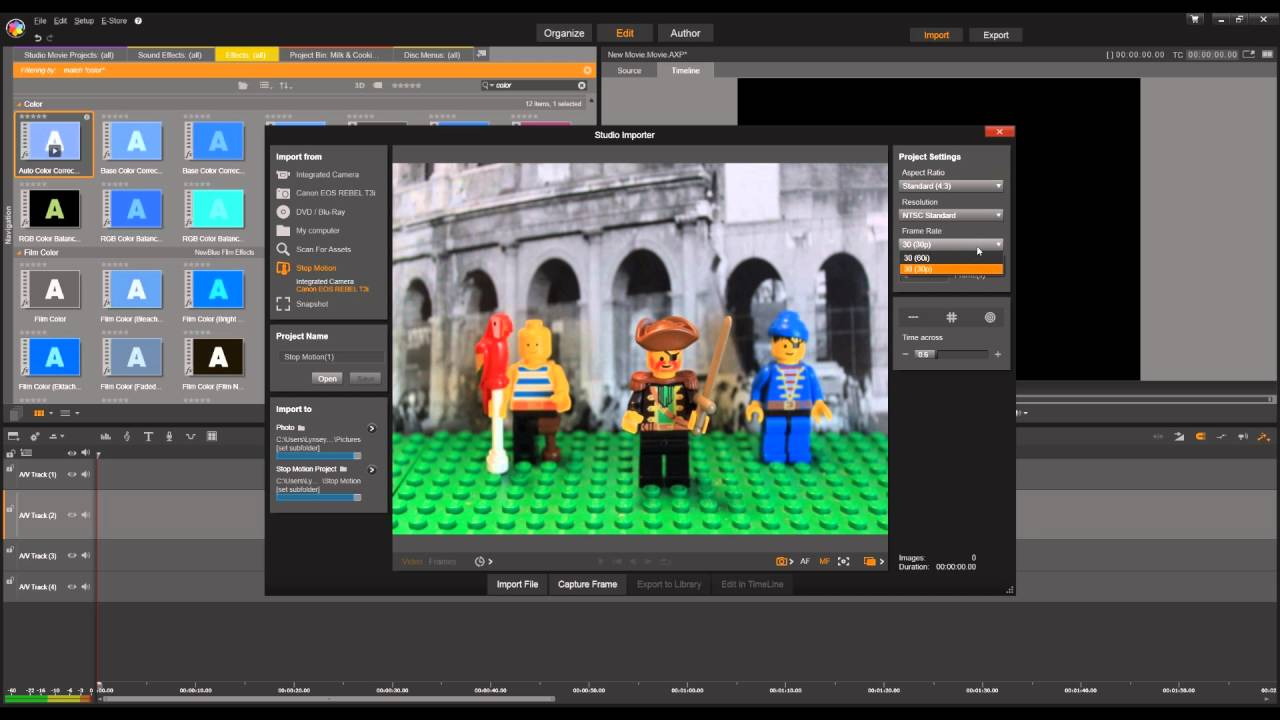Mute audio of A/V Track (3)

85,555
